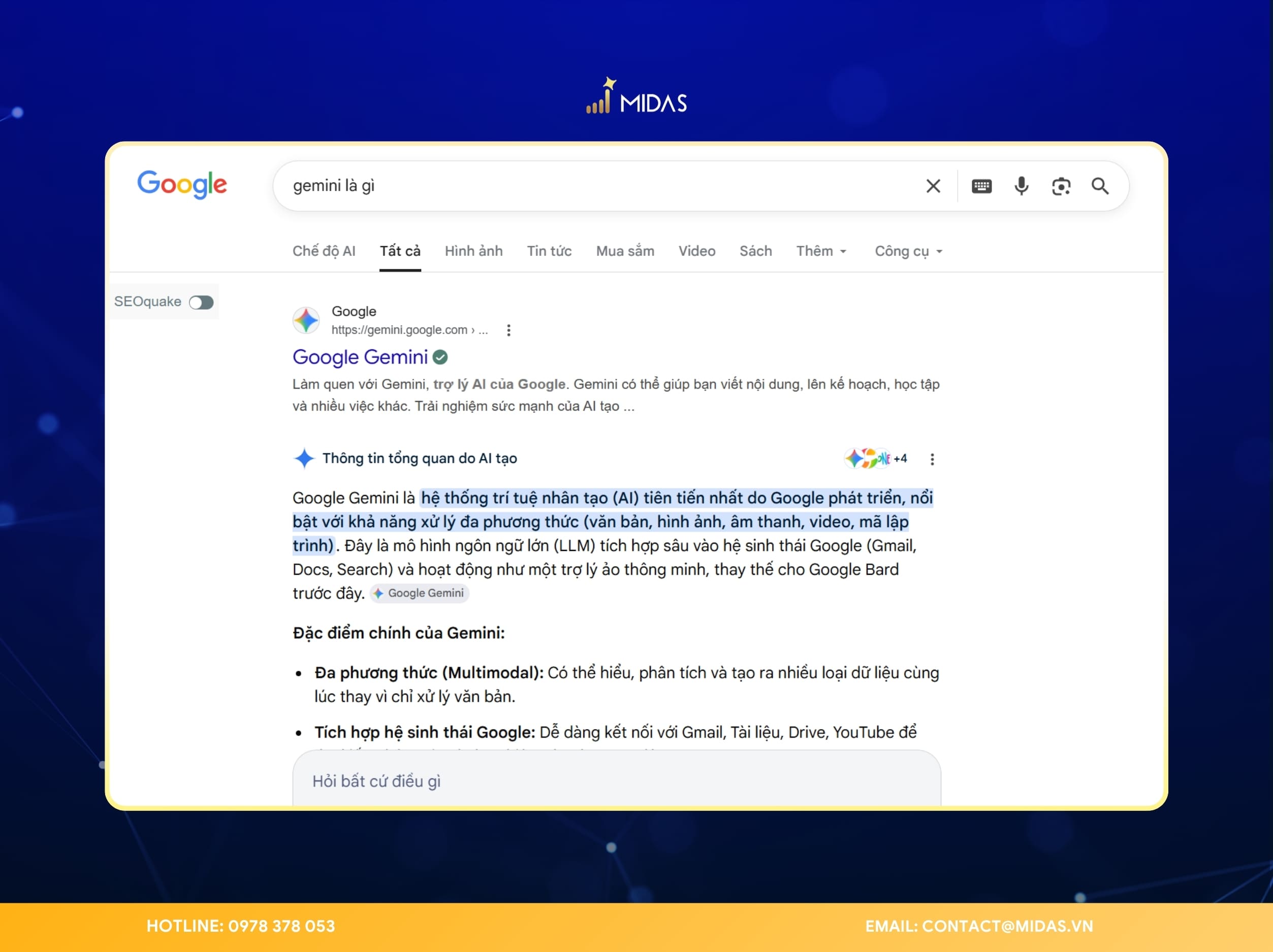The width and height of the screenshot is (1273, 952).
Task: Click the Google Gemini source chip
Action: tap(419, 593)
